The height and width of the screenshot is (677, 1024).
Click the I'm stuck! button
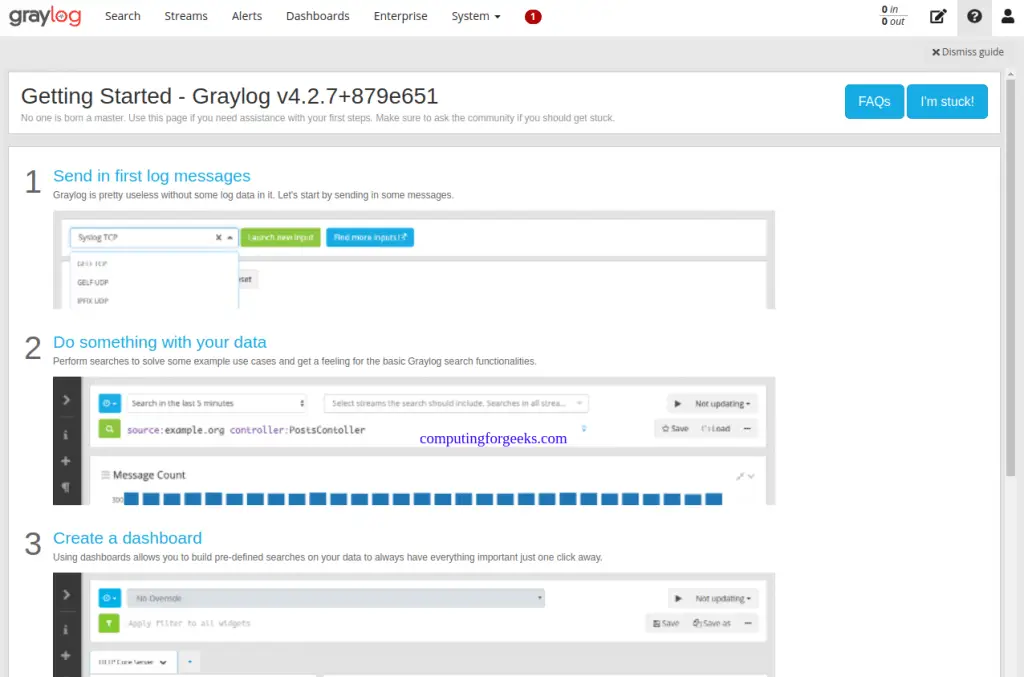pyautogui.click(x=946, y=101)
